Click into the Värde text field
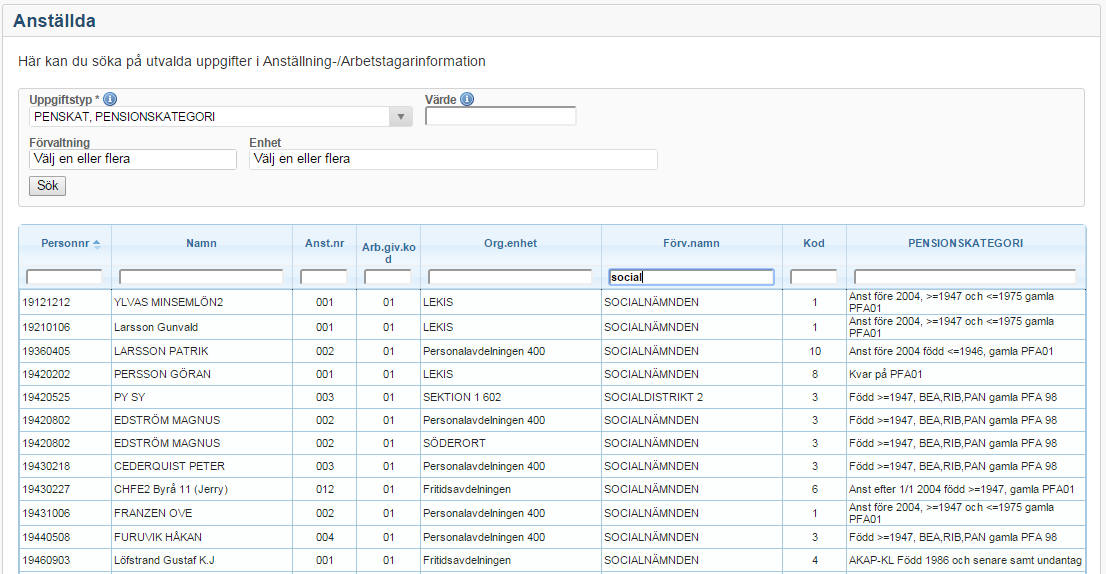Screen dimensions: 1106x574 pos(500,117)
